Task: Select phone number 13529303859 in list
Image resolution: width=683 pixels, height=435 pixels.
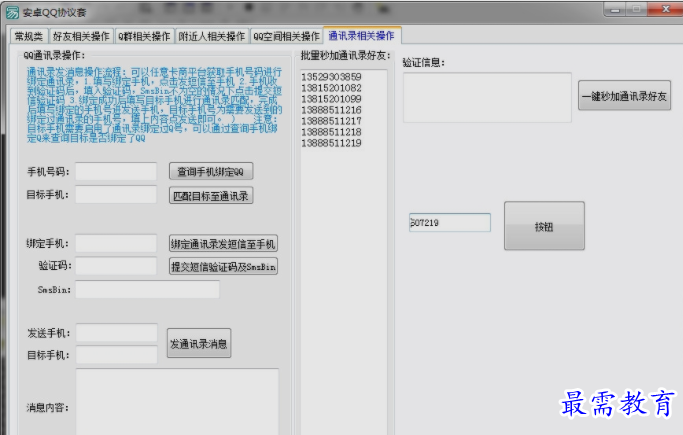Action: 331,77
